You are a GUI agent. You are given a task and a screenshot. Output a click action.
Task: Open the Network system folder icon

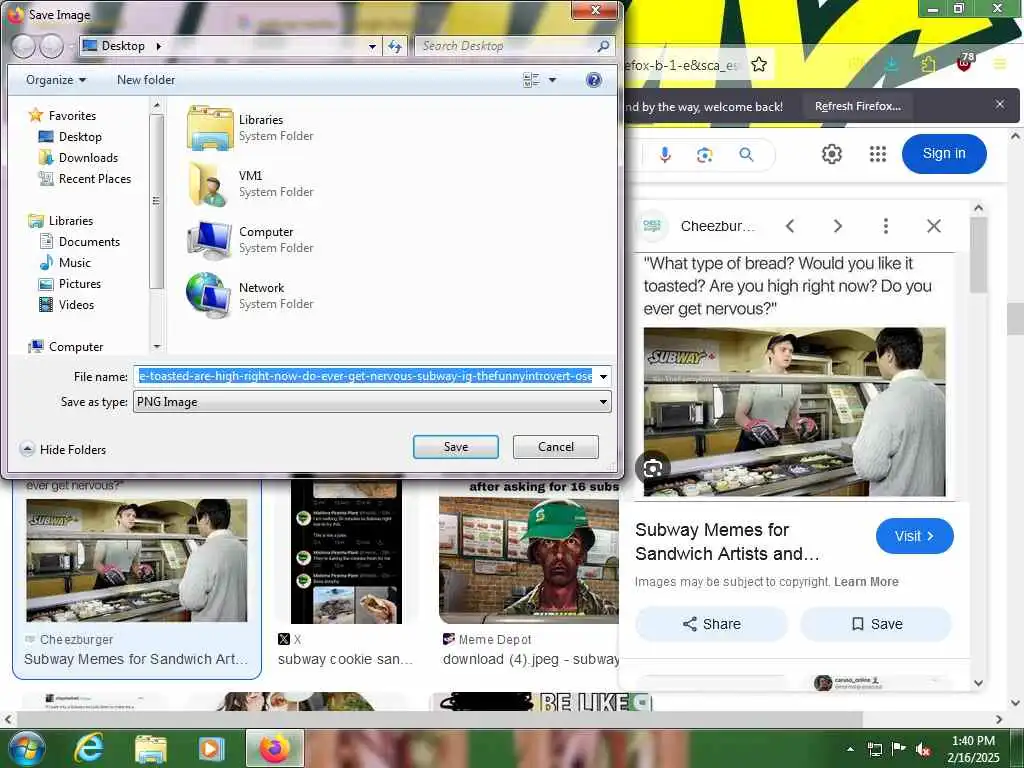pos(208,295)
